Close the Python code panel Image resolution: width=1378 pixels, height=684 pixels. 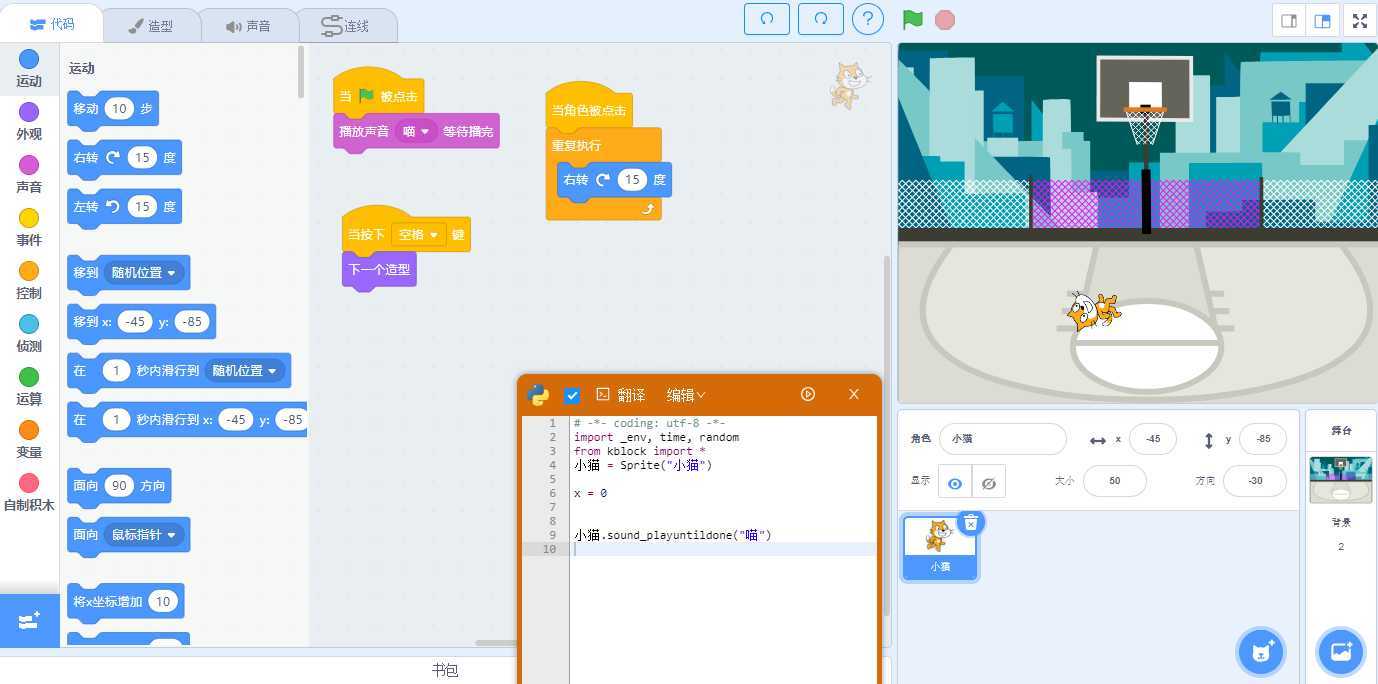854,394
